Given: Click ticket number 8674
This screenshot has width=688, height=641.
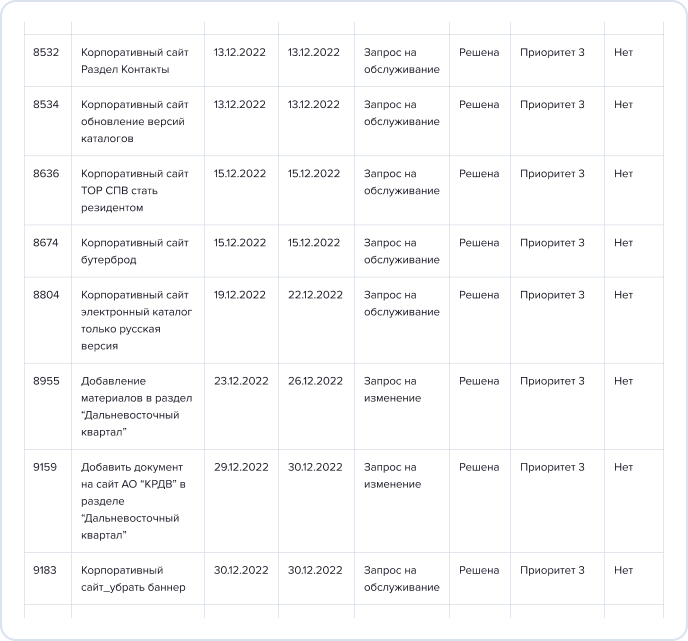Looking at the screenshot, I should click(x=46, y=242).
